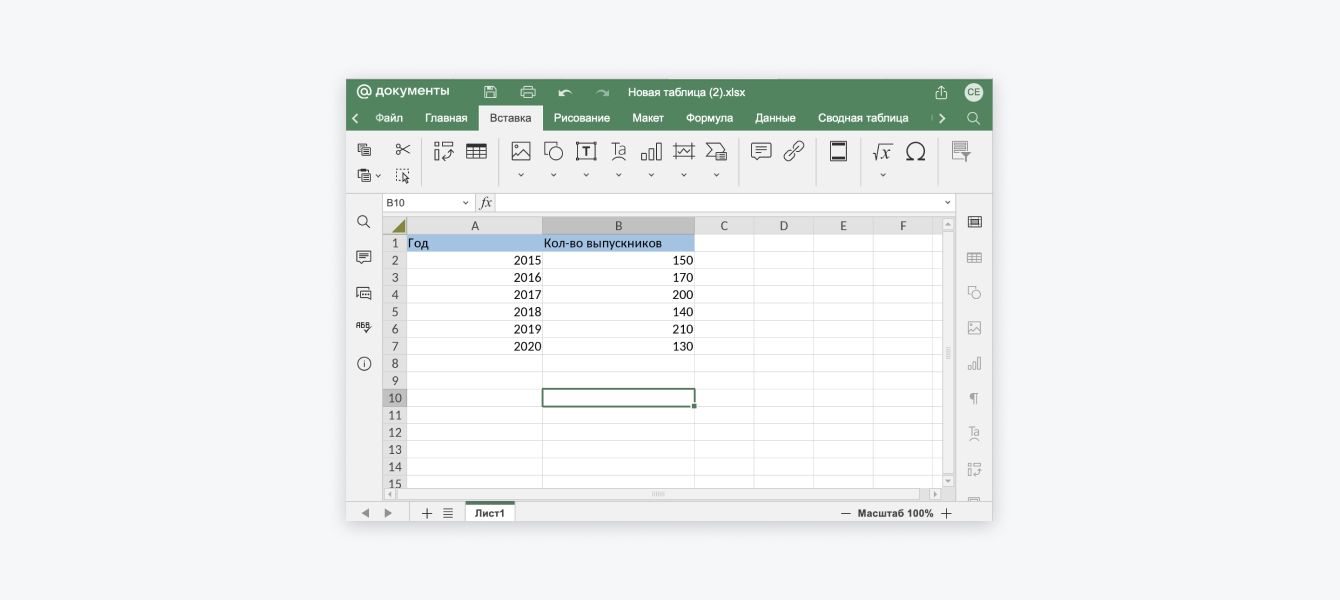This screenshot has width=1340, height=600.
Task: Click the add new sheet plus button
Action: coord(427,513)
